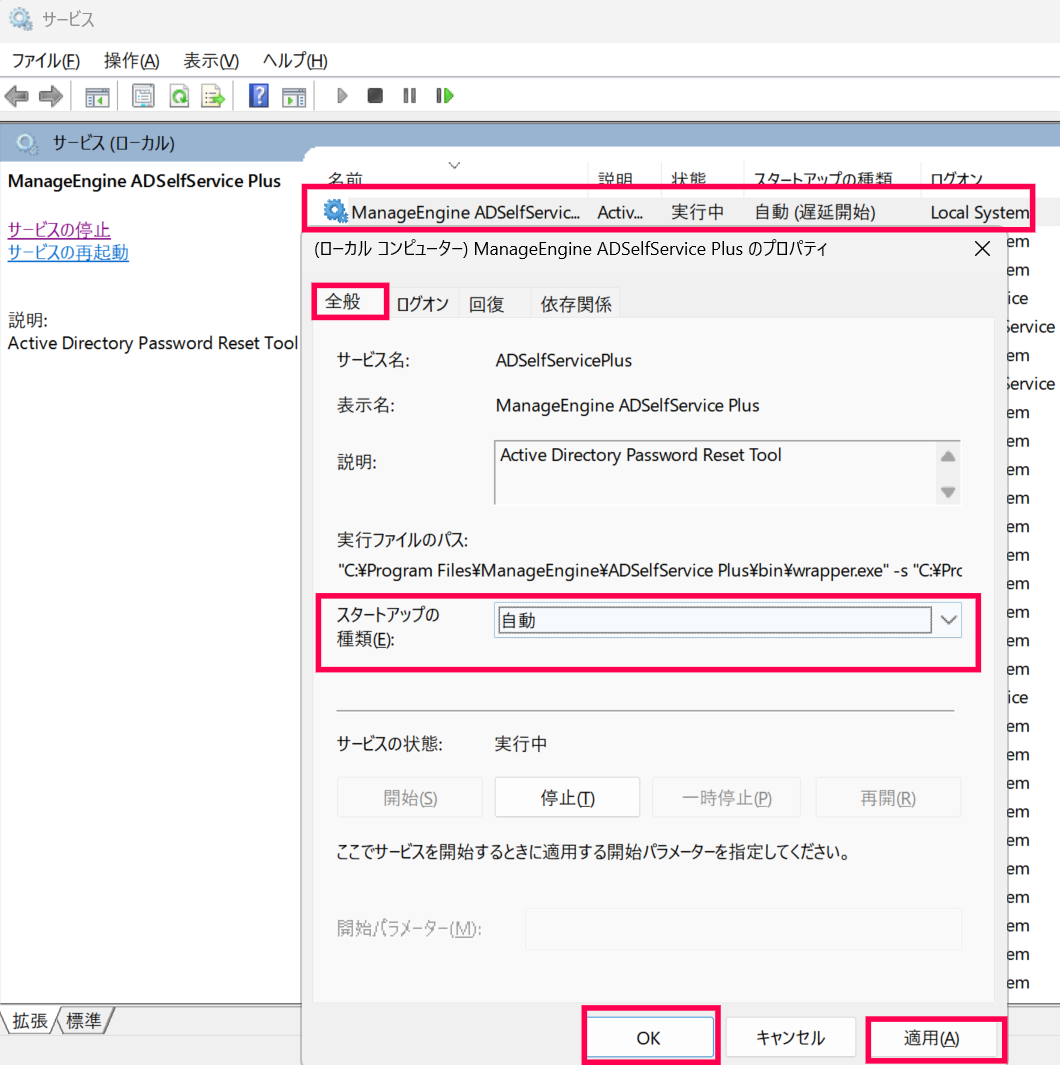Click the 停止(T) button

tap(568, 797)
